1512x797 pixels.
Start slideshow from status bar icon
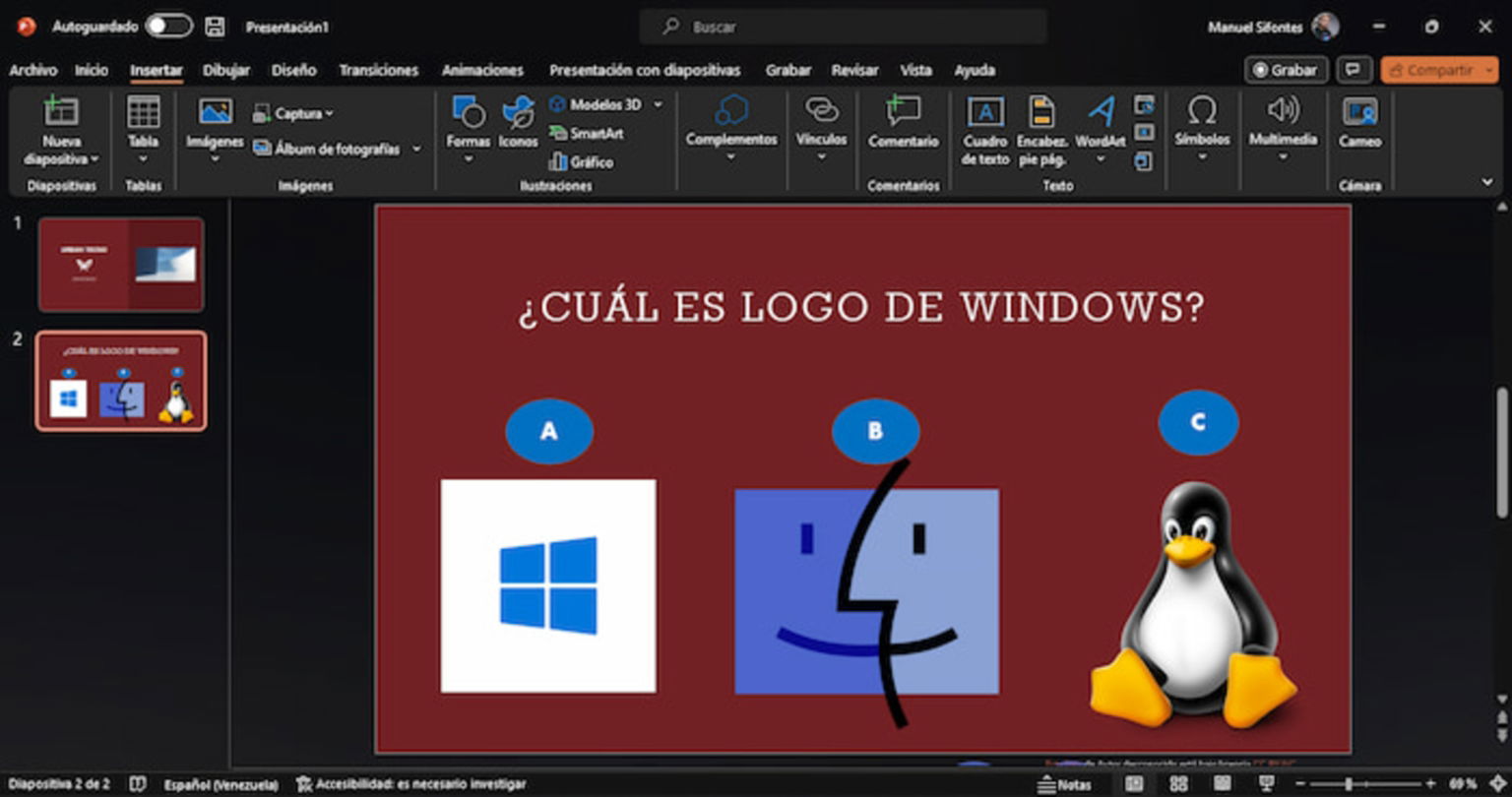(1266, 784)
